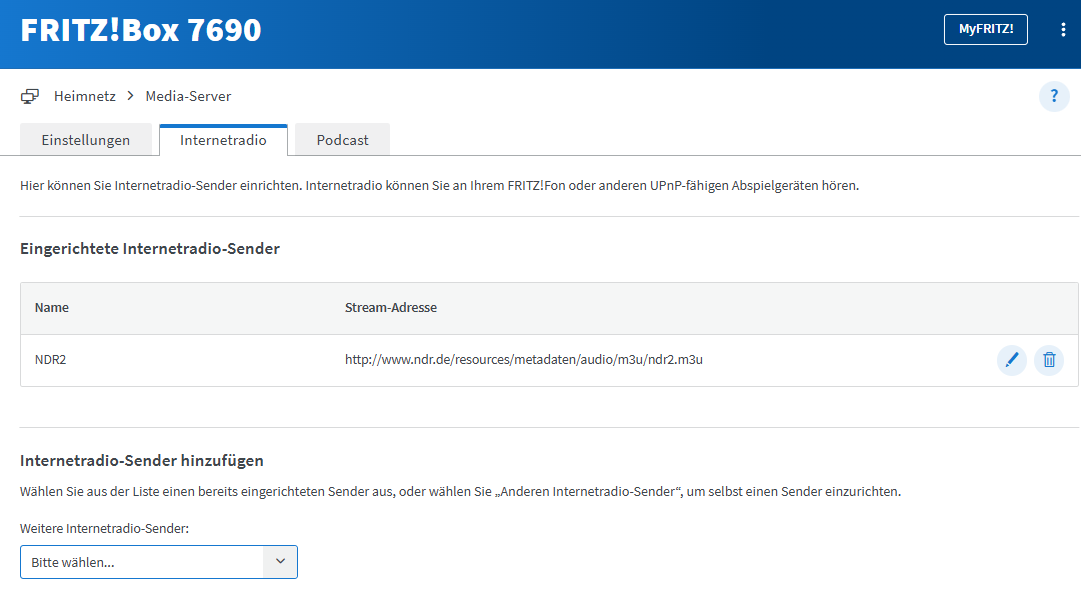Open the 'Bitte wählen...' station dropdown
Screen dimensions: 1081x596
tap(142, 562)
